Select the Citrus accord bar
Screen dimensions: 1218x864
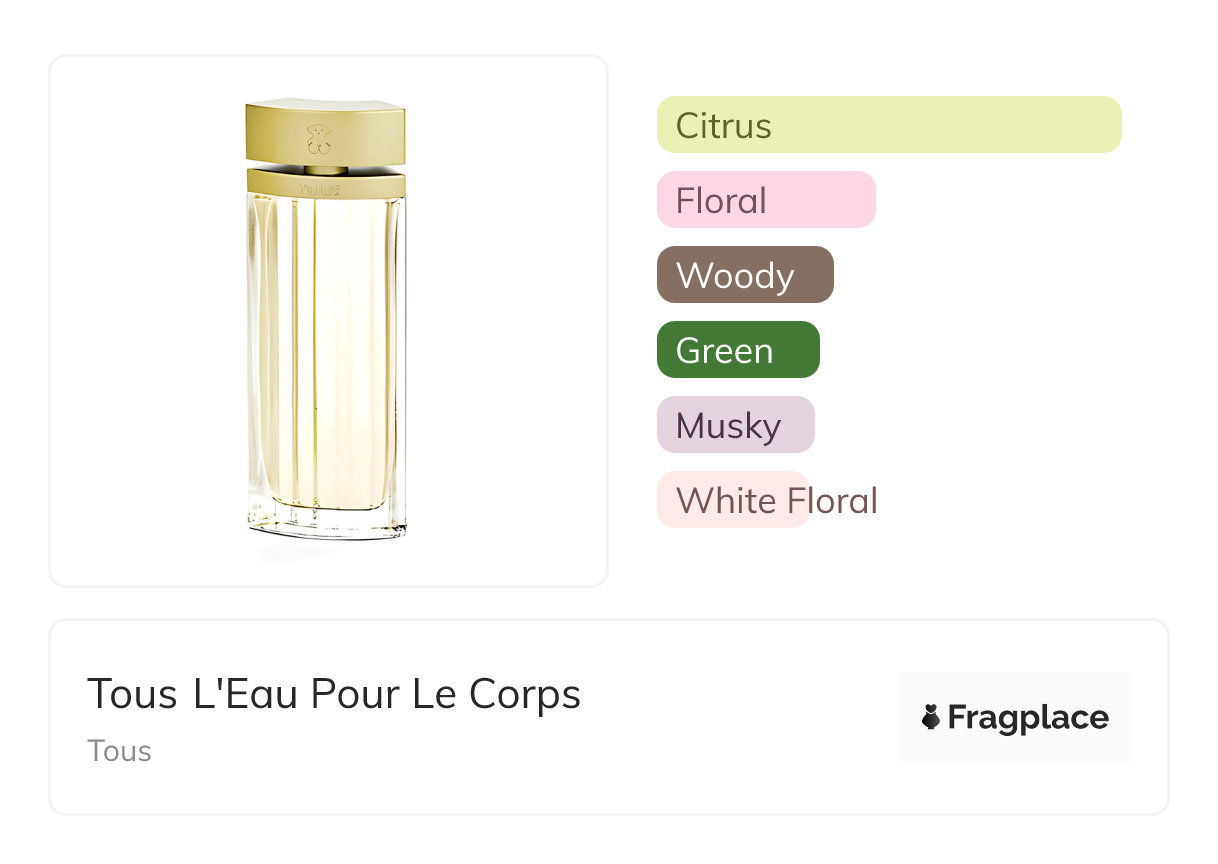click(x=888, y=125)
